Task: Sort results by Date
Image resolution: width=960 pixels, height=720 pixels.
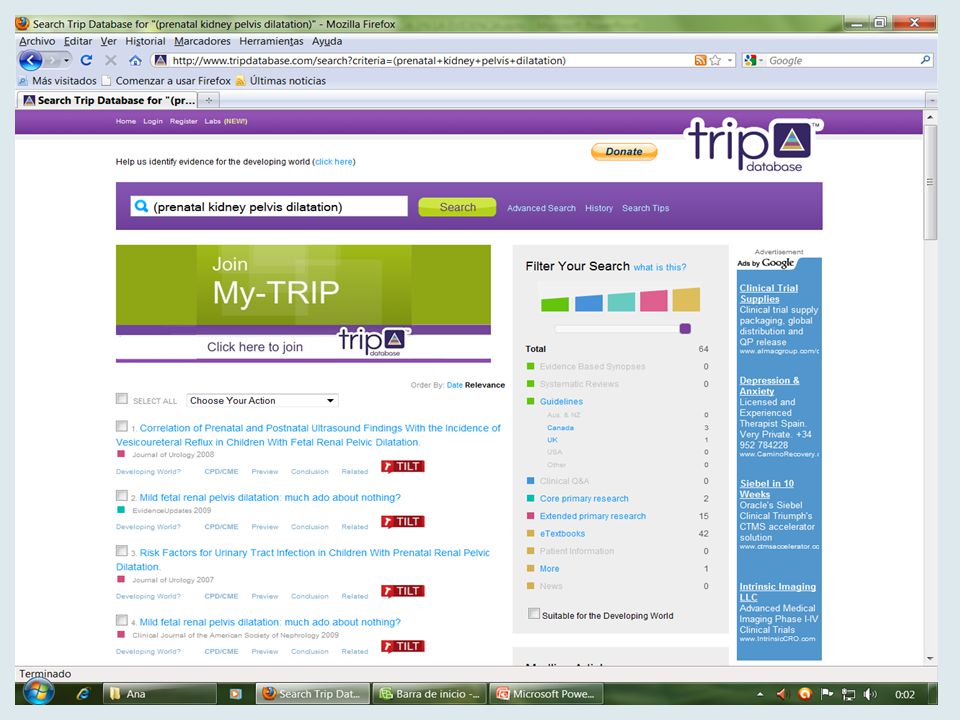Action: (454, 385)
